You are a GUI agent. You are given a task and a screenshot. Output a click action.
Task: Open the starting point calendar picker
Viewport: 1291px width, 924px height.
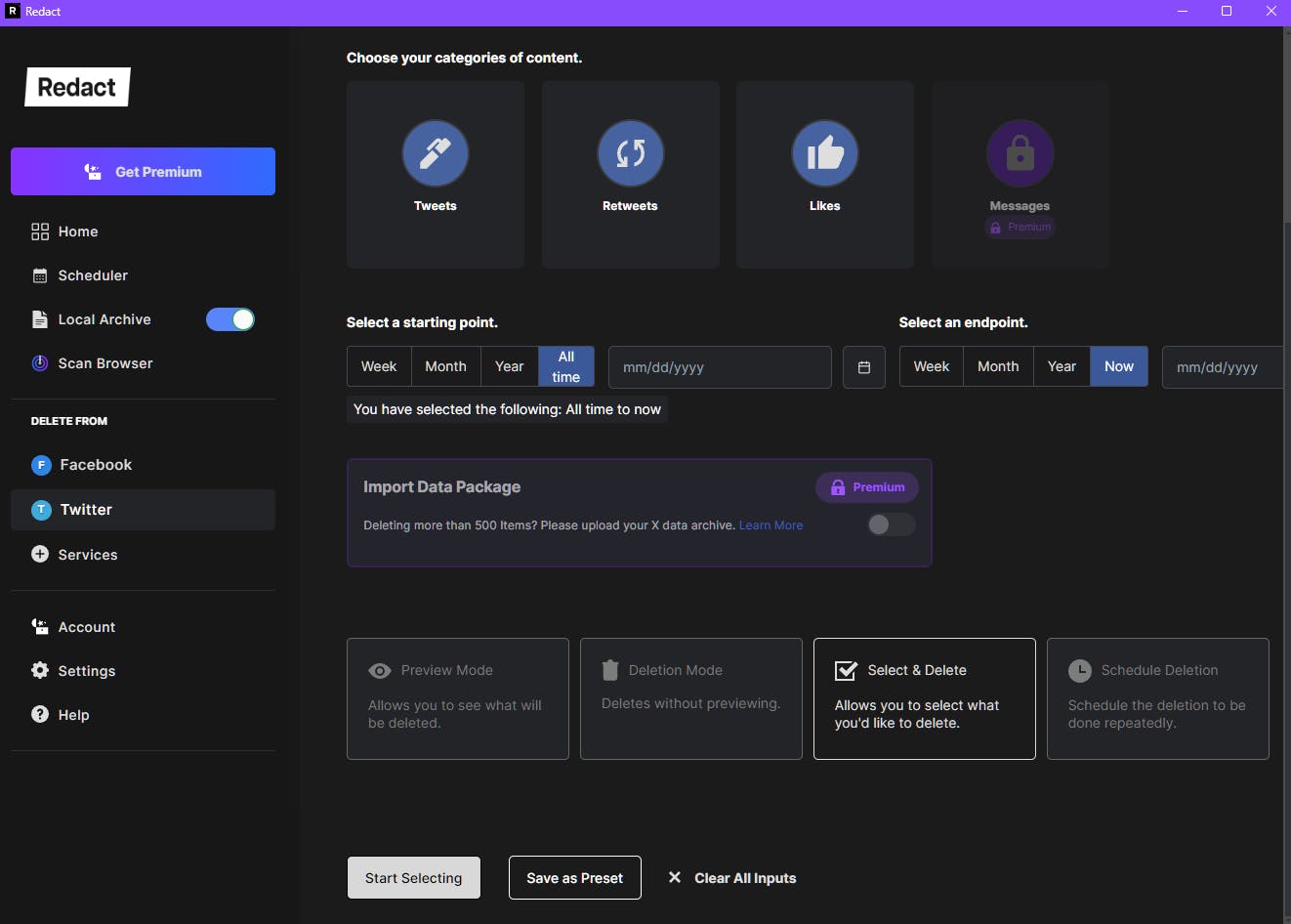point(864,367)
